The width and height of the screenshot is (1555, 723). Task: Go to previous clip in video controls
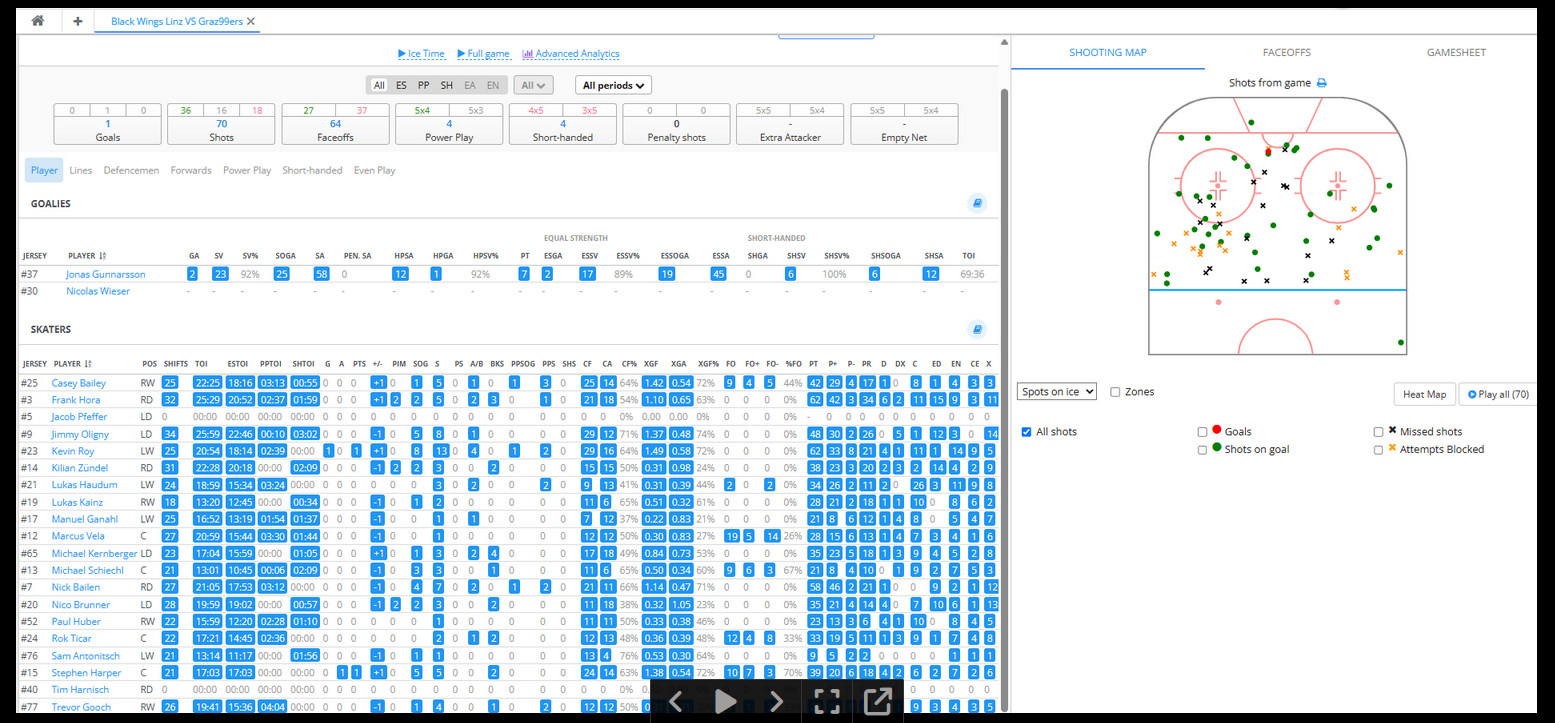point(676,701)
